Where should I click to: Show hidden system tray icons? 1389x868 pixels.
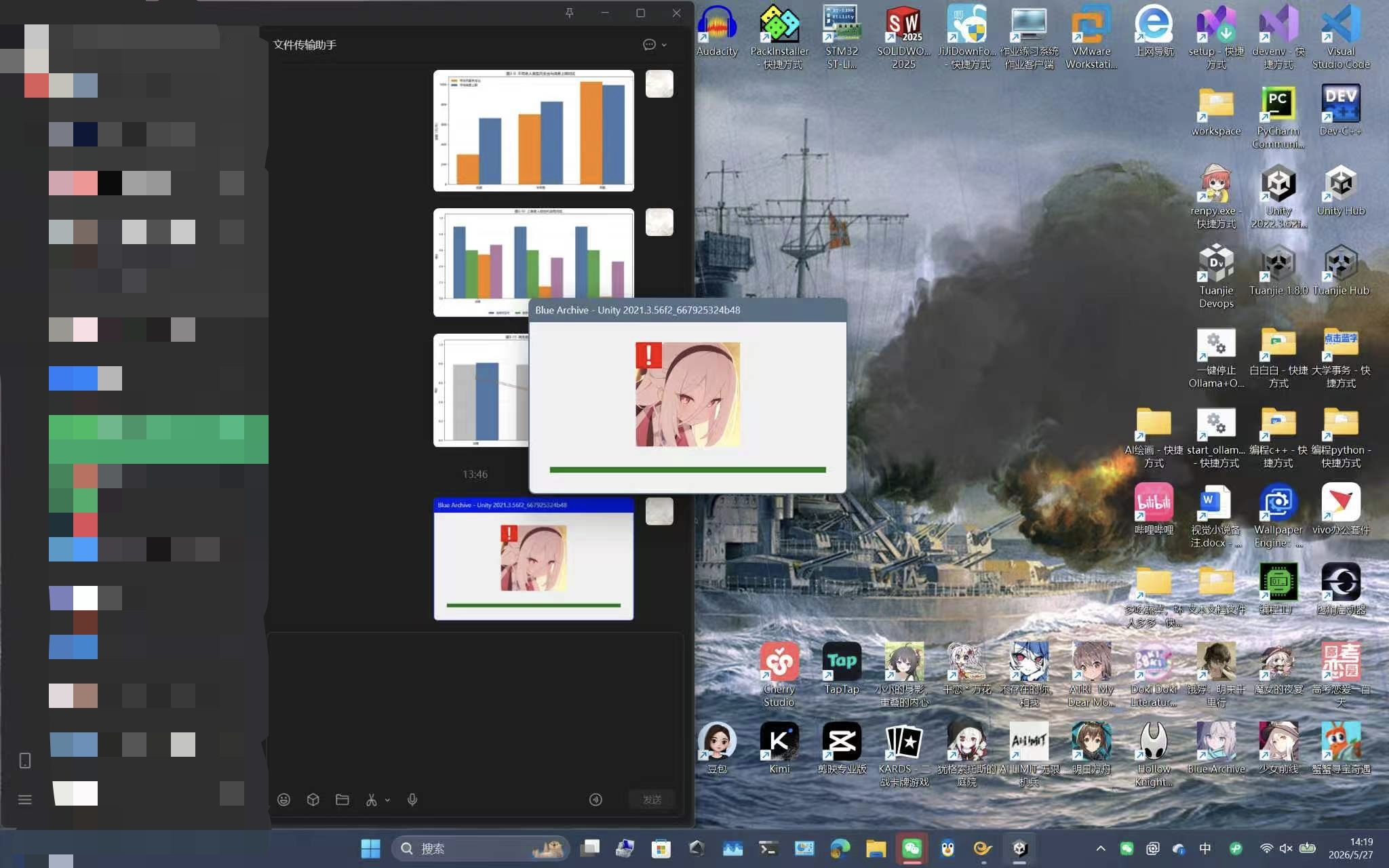coord(1101,848)
